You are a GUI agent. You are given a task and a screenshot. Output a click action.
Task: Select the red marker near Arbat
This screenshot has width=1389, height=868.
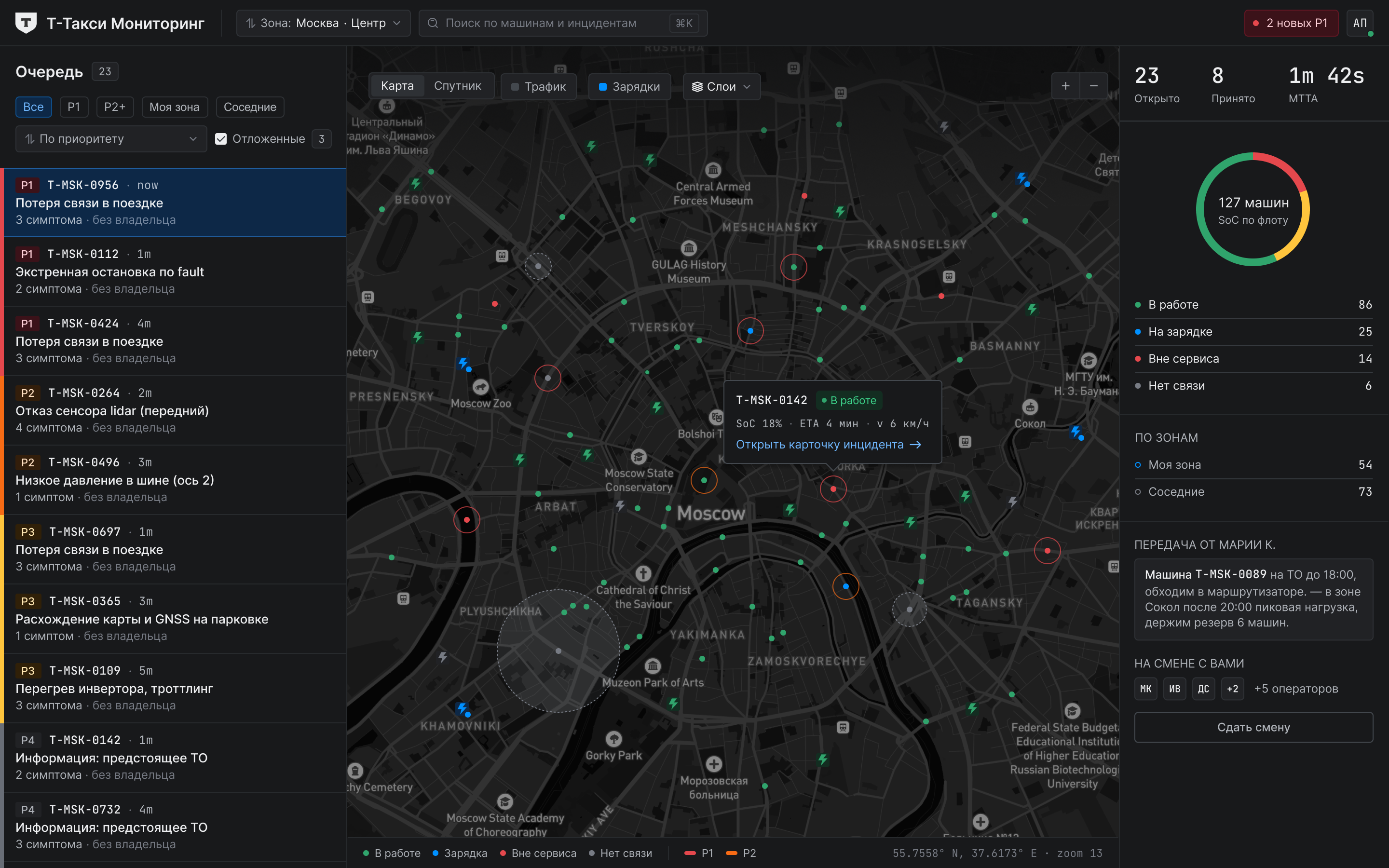(x=467, y=519)
